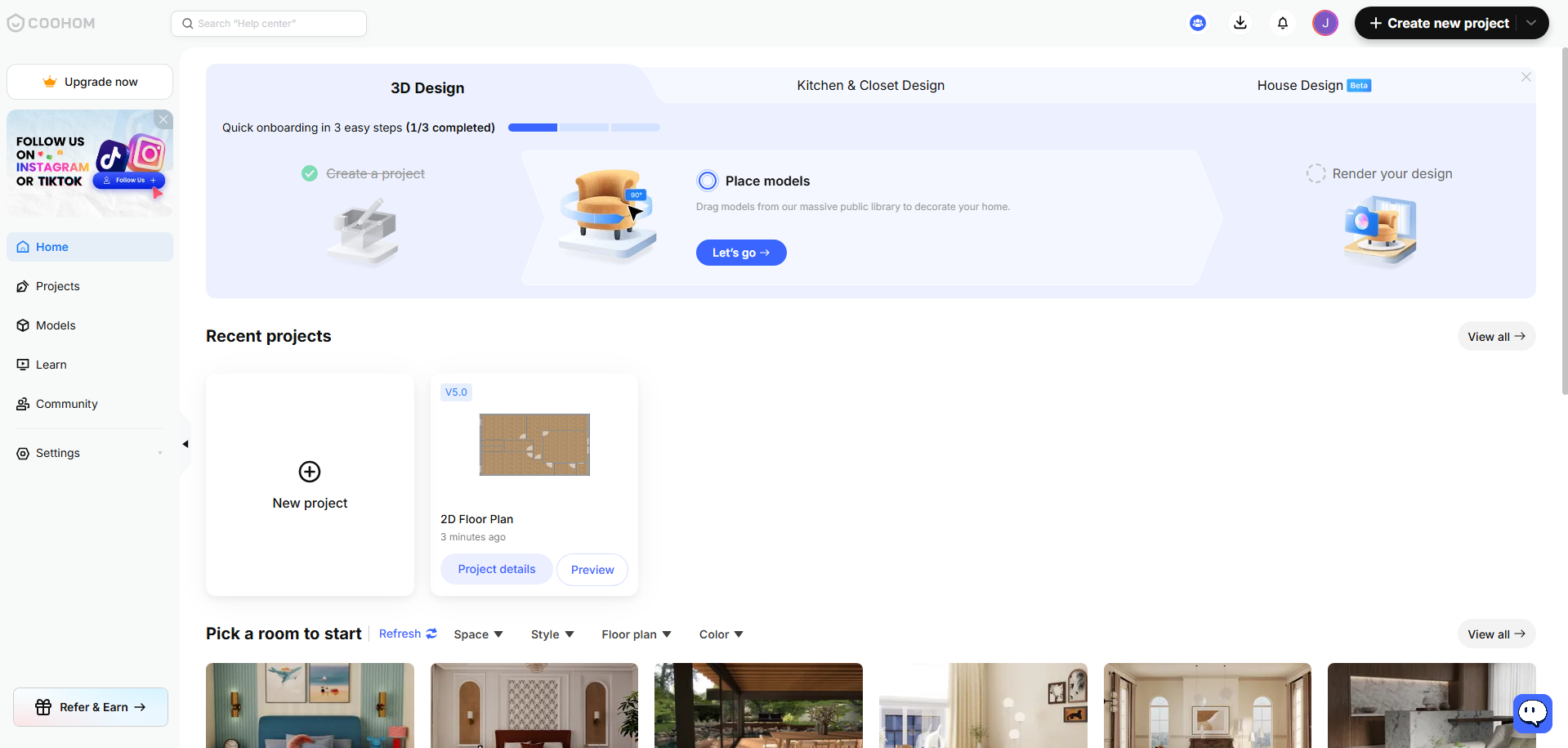The height and width of the screenshot is (748, 1568).
Task: Open the user avatar J menu
Action: pyautogui.click(x=1325, y=23)
